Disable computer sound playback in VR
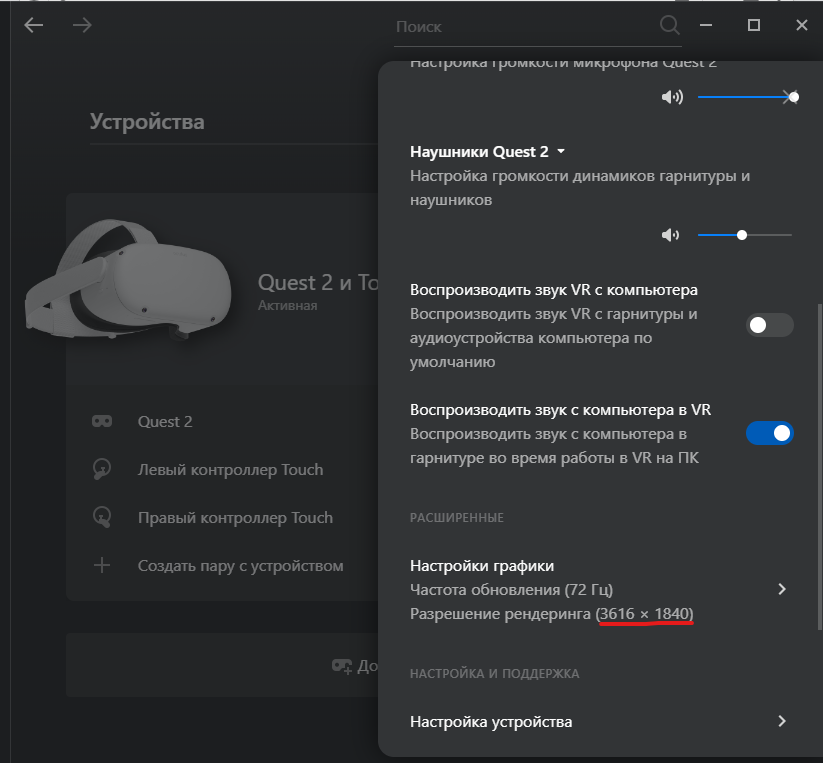 pyautogui.click(x=769, y=433)
